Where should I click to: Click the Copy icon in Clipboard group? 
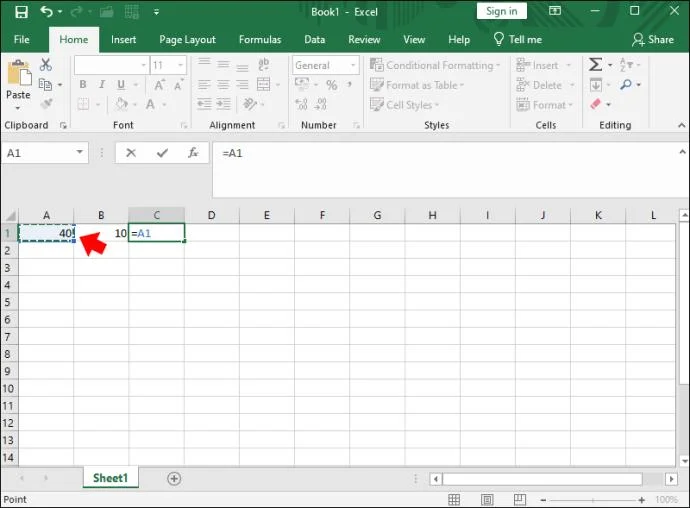(45, 84)
